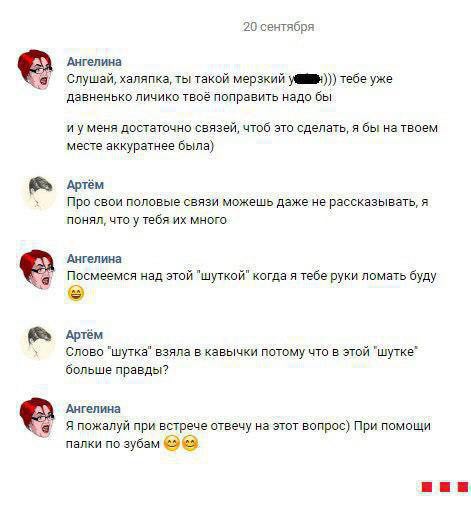This screenshot has width=471, height=505.
Task: Select the message 'Слово шутка взяла в кавычки'
Action: [242, 361]
